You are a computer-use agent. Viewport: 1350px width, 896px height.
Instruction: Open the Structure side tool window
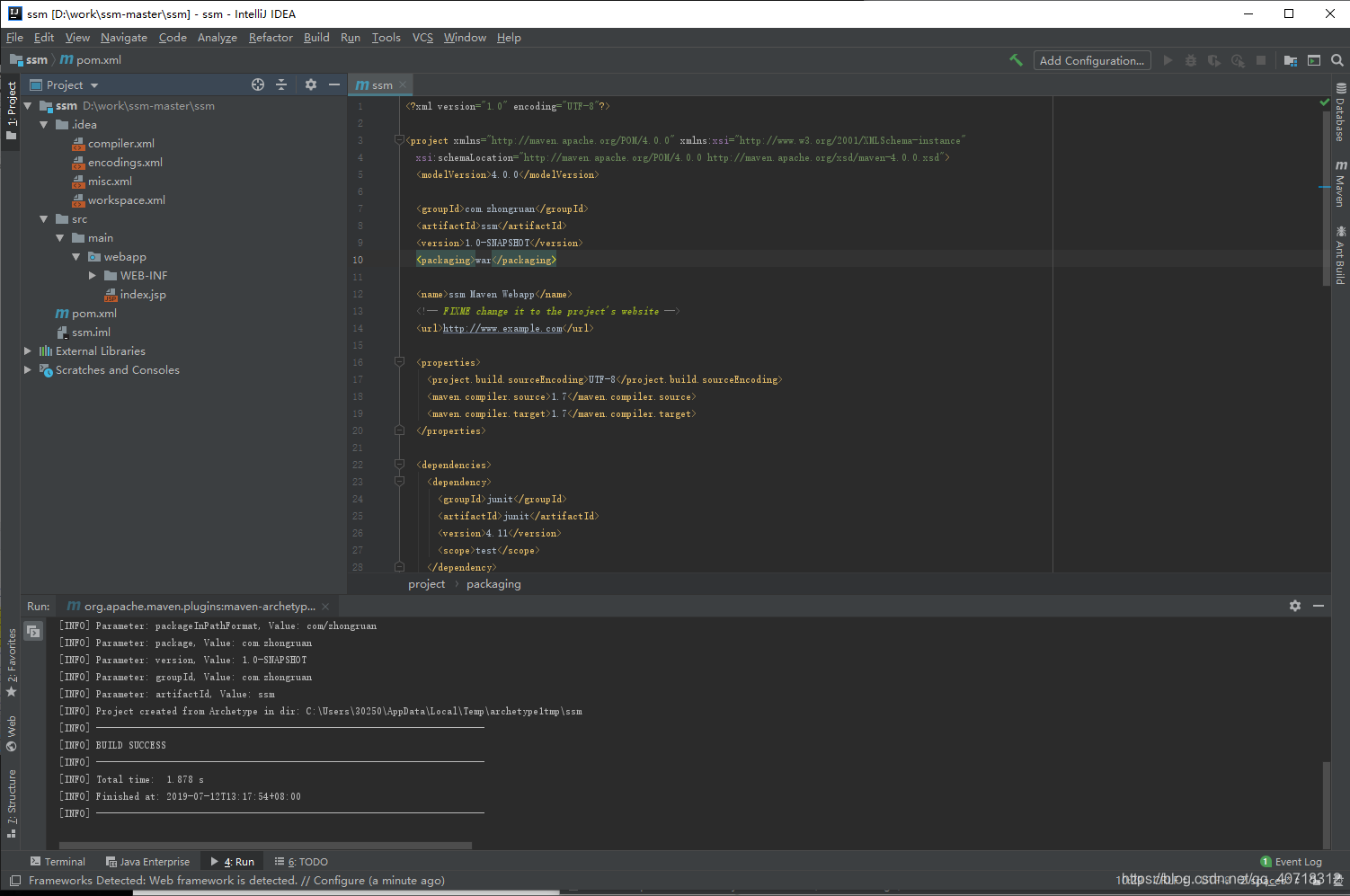12,803
